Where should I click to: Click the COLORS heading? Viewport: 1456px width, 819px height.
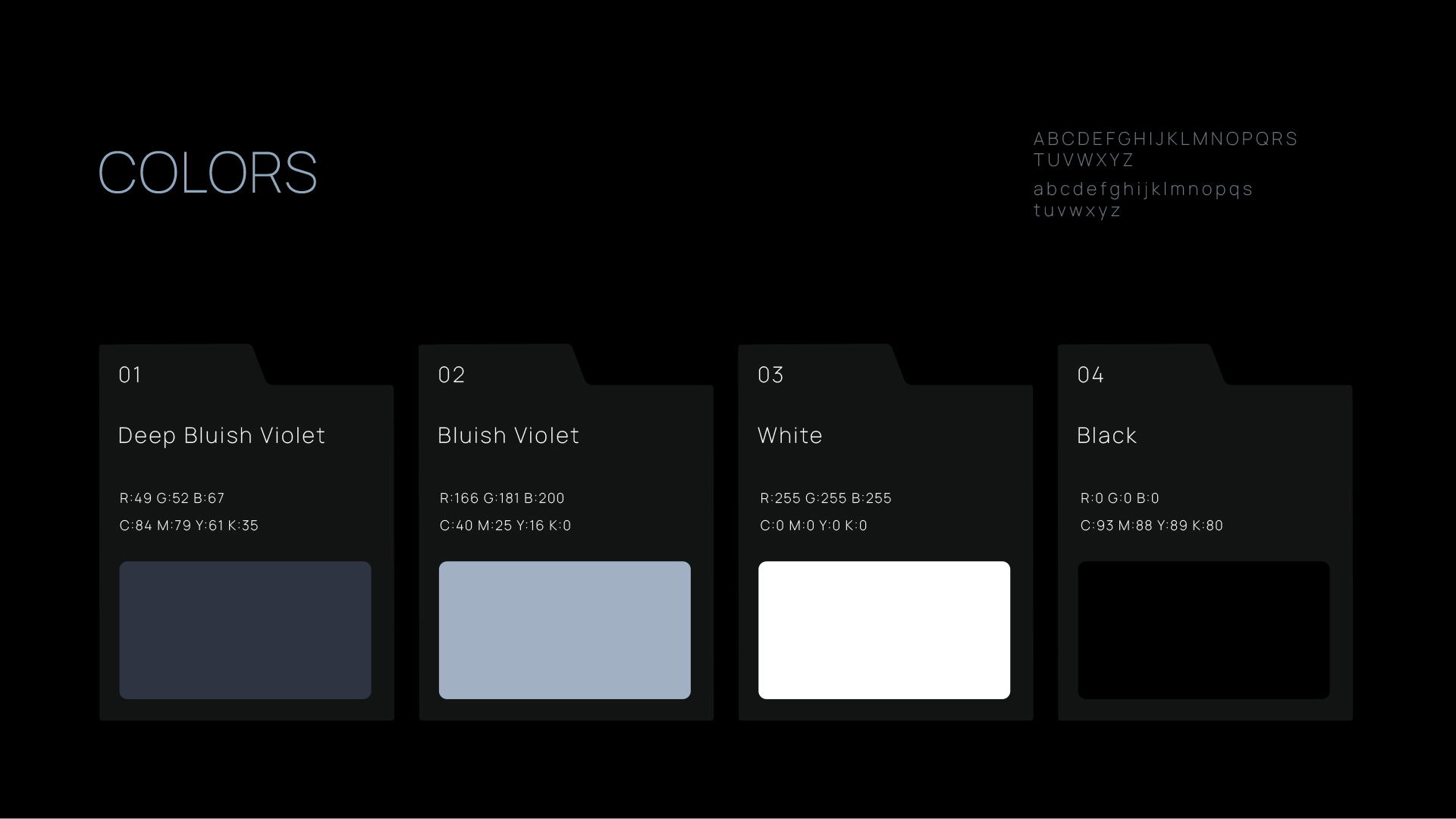[x=208, y=173]
